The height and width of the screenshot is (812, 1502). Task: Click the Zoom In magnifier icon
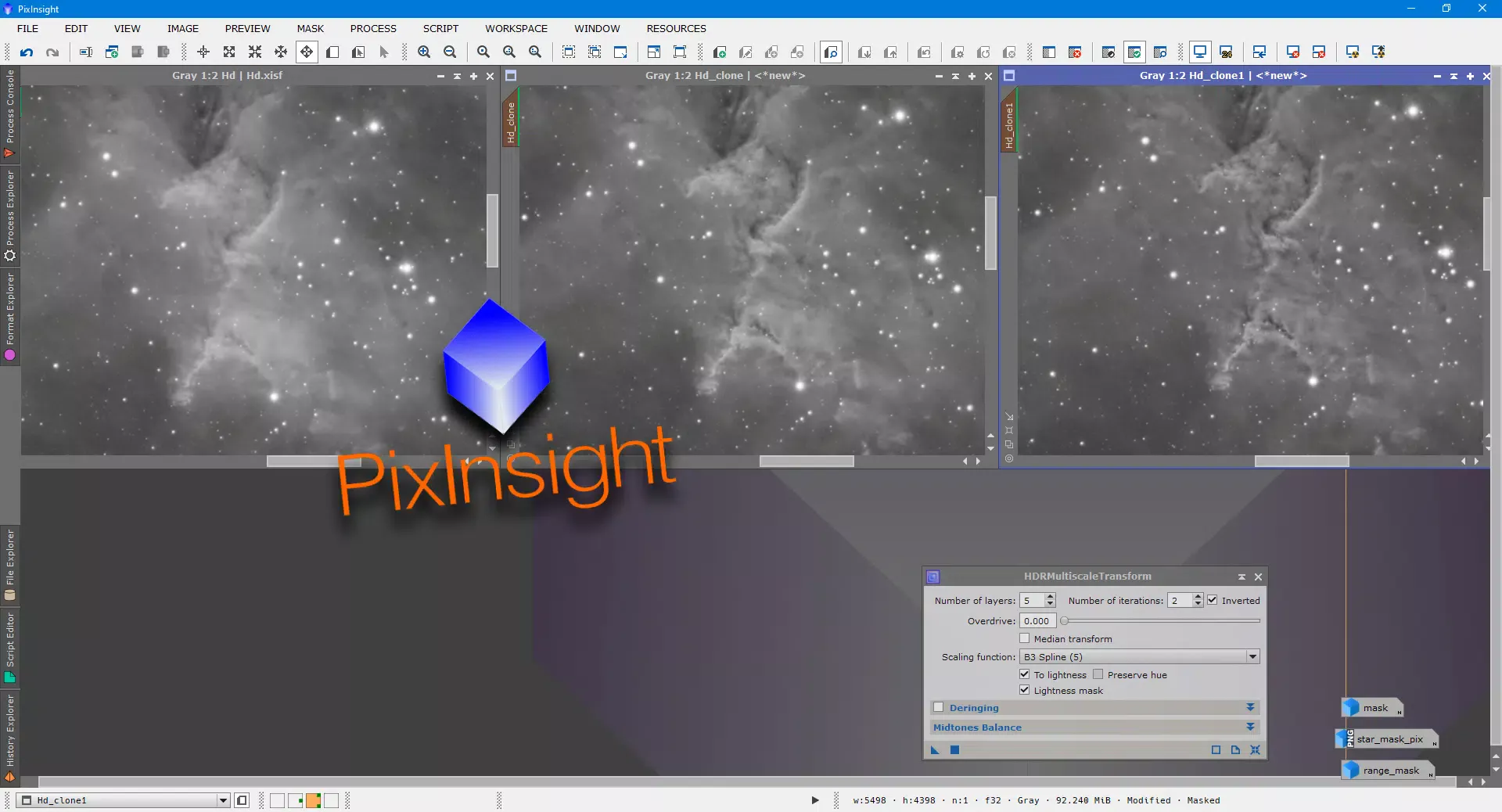[x=424, y=52]
